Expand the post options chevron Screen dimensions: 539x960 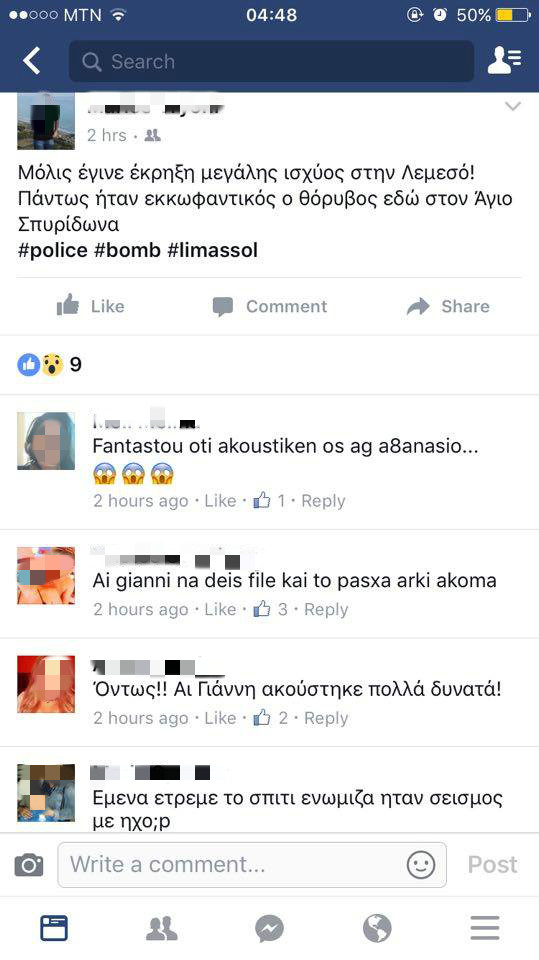click(512, 107)
